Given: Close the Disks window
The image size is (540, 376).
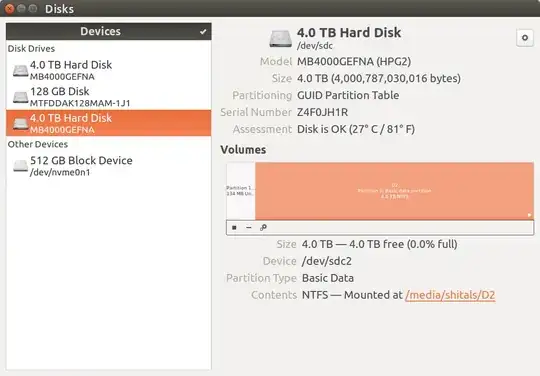Looking at the screenshot, I should tap(9, 9).
